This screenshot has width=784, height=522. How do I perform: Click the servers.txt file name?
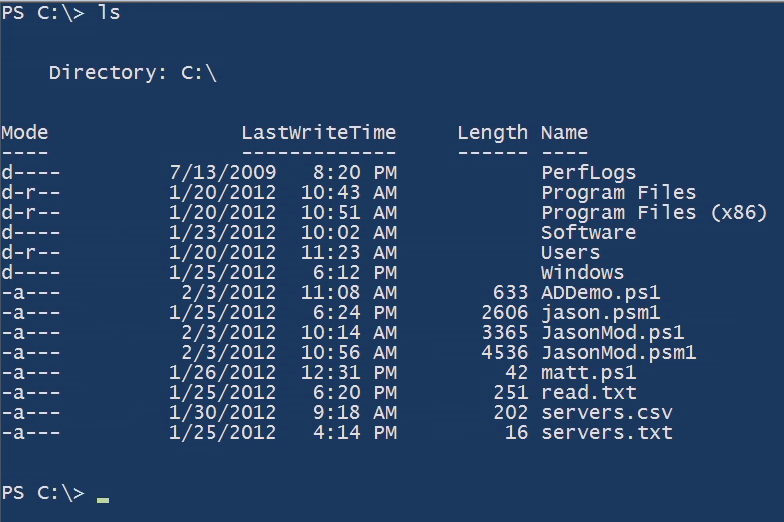tap(606, 432)
